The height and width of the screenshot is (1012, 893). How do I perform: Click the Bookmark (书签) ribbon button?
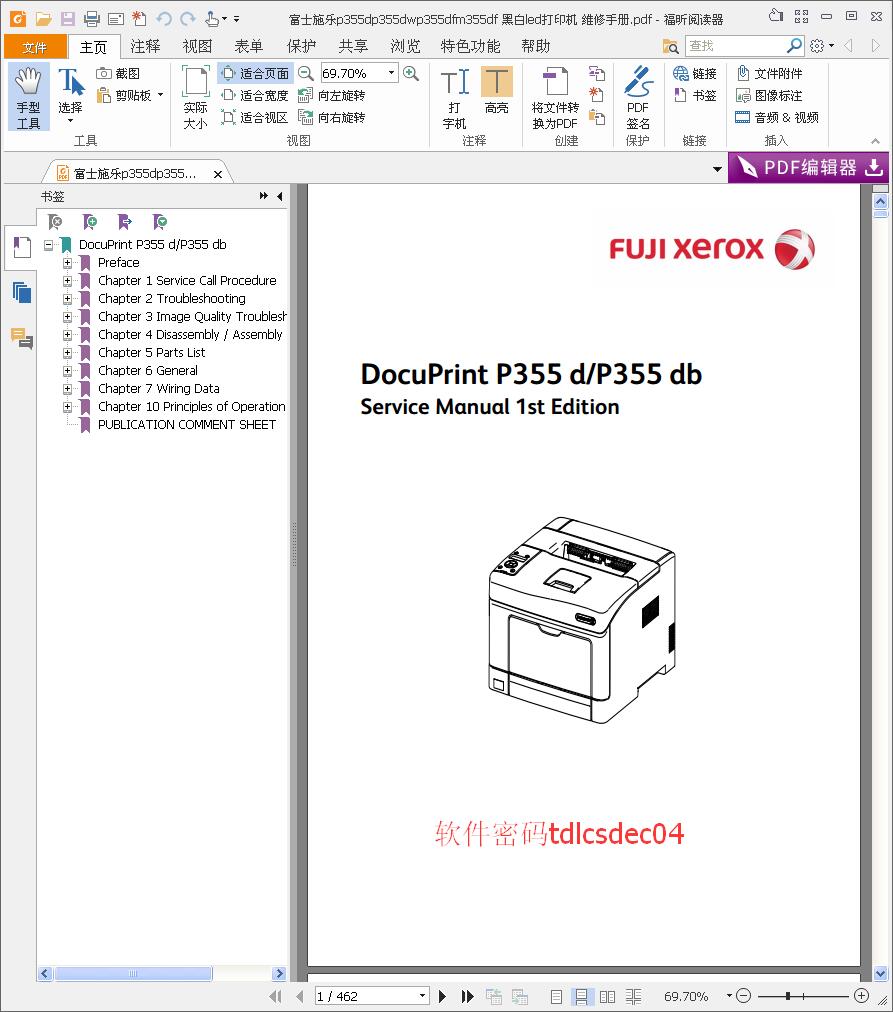[695, 96]
